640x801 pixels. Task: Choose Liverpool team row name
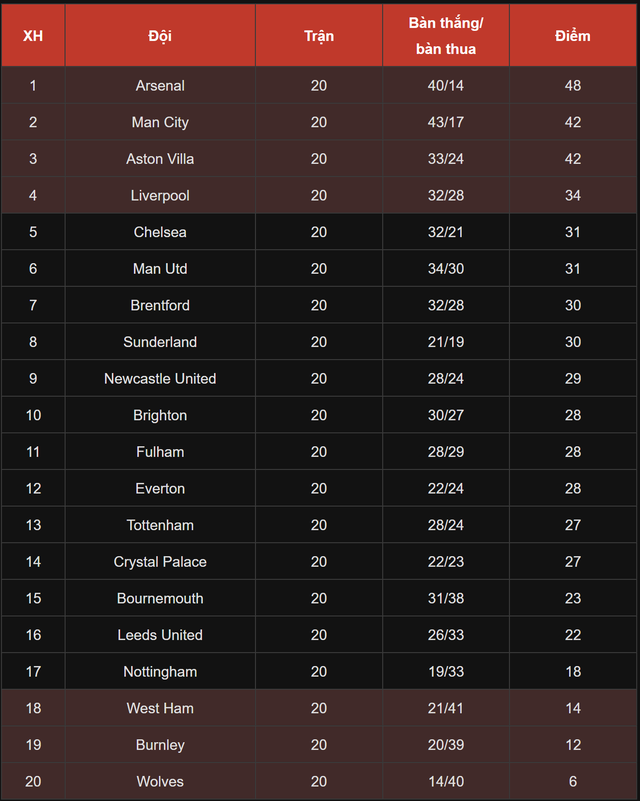point(160,196)
